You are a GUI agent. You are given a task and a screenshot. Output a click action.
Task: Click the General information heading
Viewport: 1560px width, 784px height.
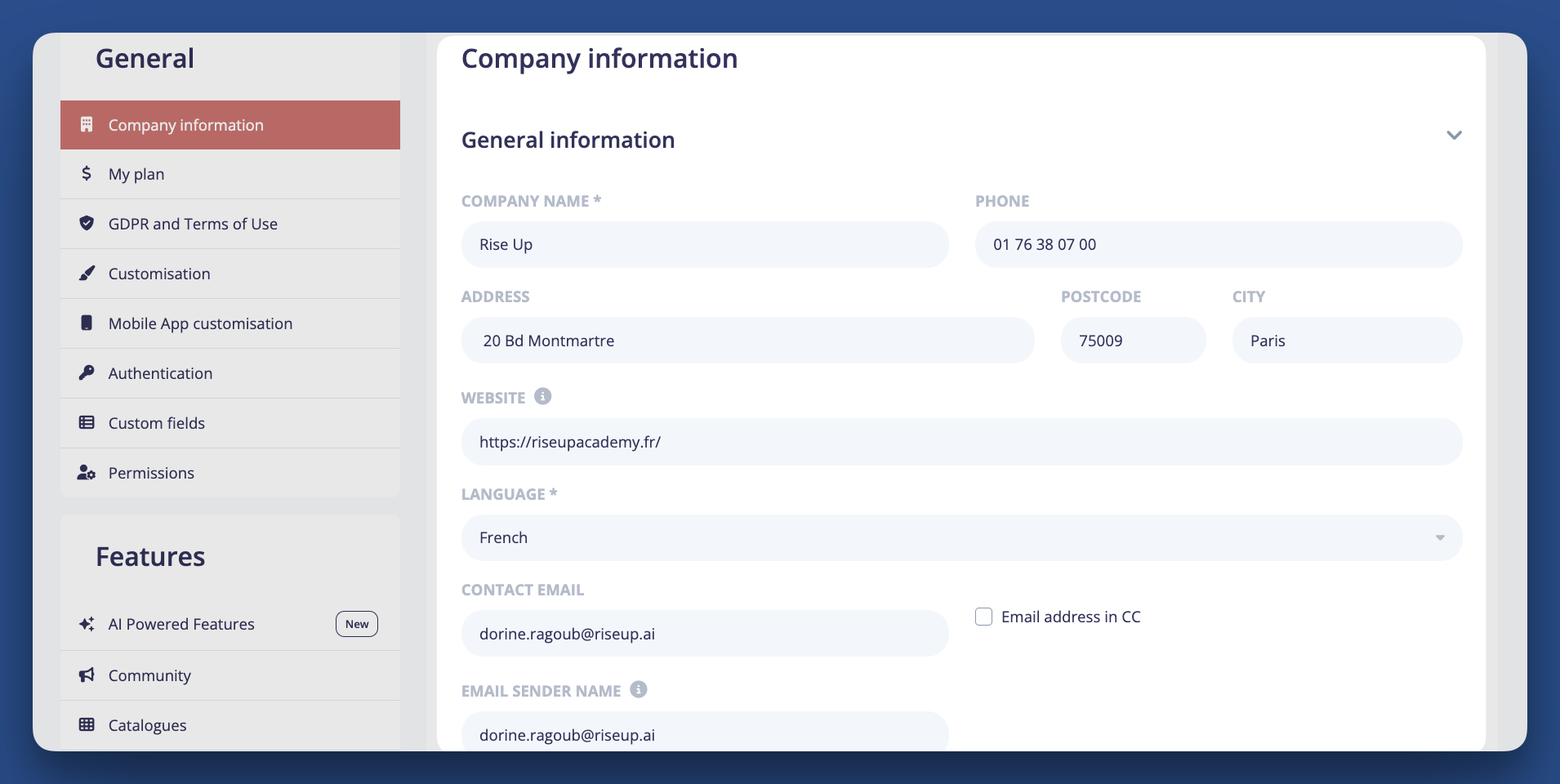[x=568, y=140]
